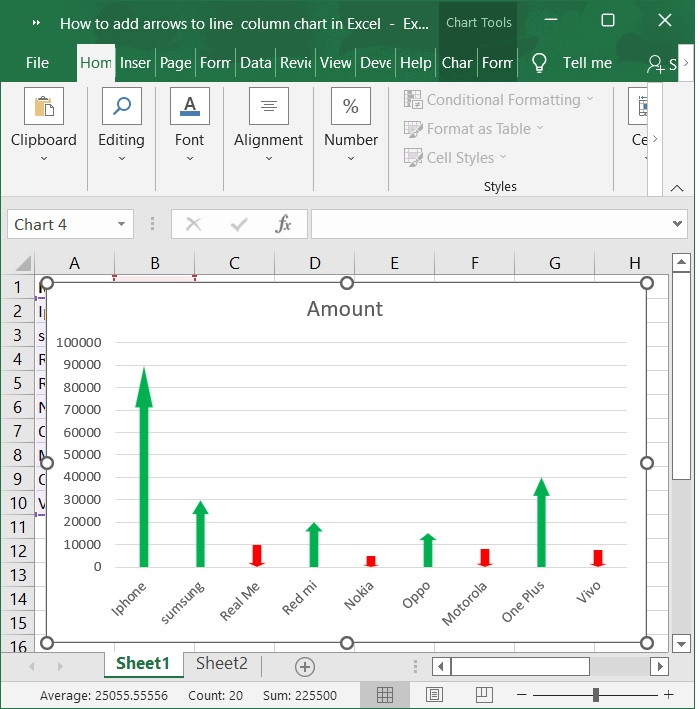Select row 12 header
Image resolution: width=700 pixels, height=709 pixels.
18,551
